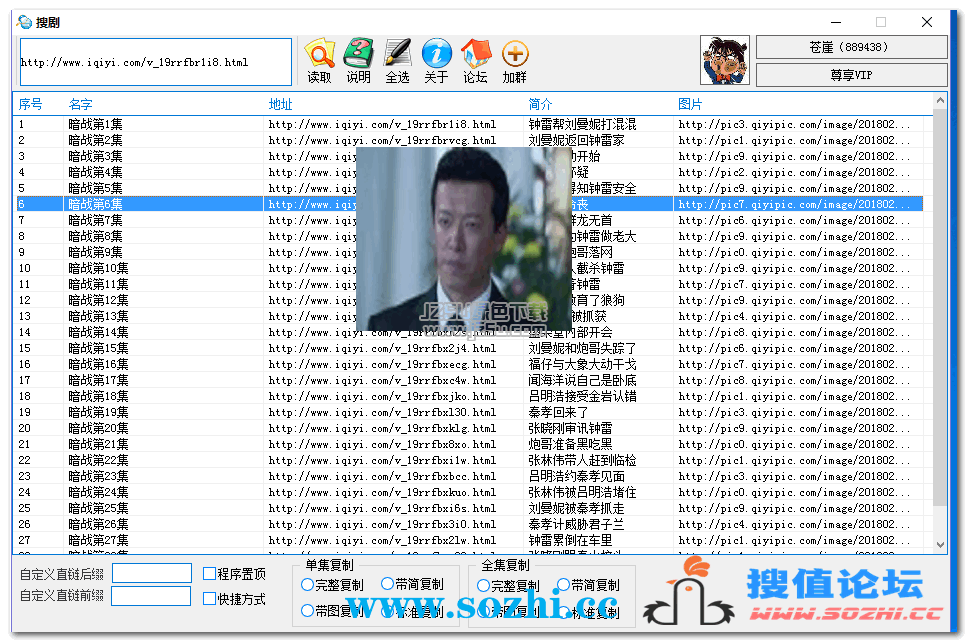Select sequence number 10 in 序号 column
Viewport: 968px width, 643px height.
(x=25, y=268)
